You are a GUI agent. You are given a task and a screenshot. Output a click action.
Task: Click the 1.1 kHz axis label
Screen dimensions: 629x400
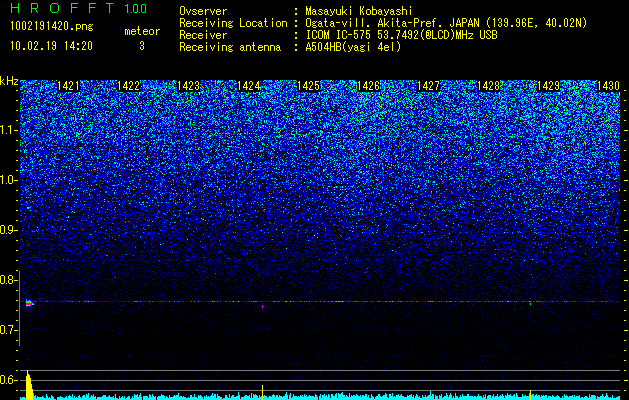pyautogui.click(x=7, y=130)
